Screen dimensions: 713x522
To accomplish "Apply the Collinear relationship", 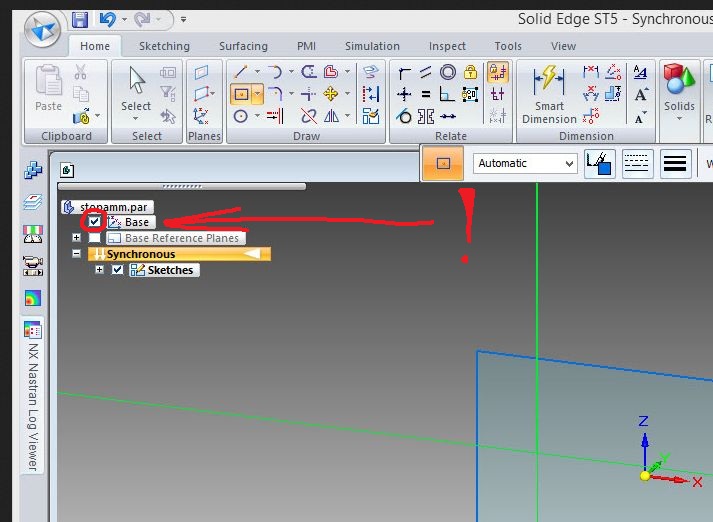I will coord(448,116).
